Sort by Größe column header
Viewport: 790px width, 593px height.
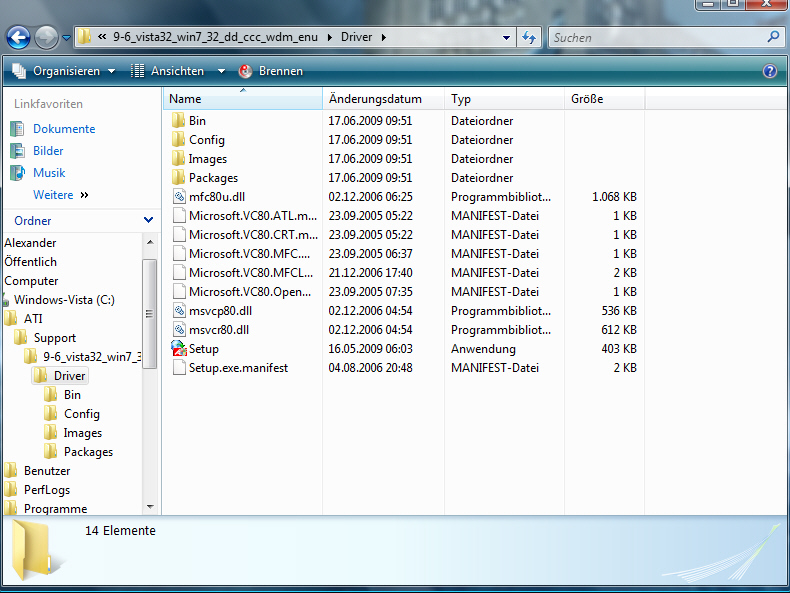click(x=605, y=99)
